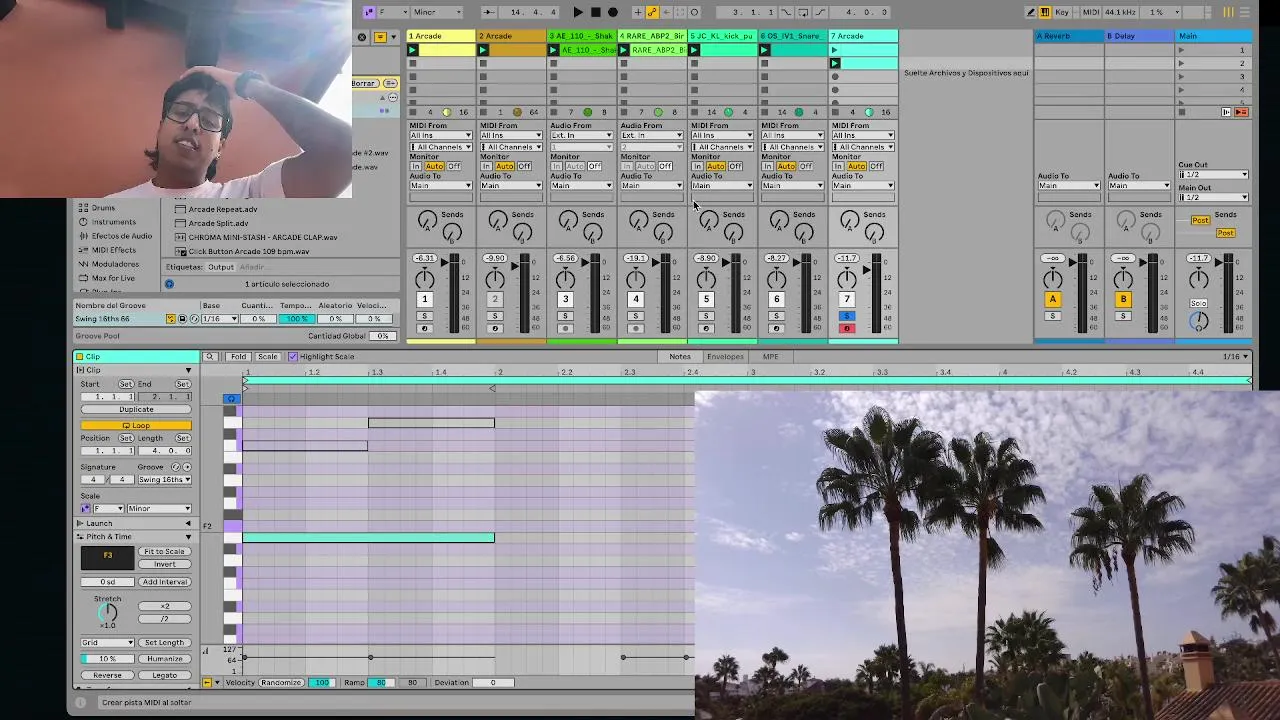Image resolution: width=1280 pixels, height=720 pixels.
Task: Switch to the Notes tab
Action: (x=680, y=357)
